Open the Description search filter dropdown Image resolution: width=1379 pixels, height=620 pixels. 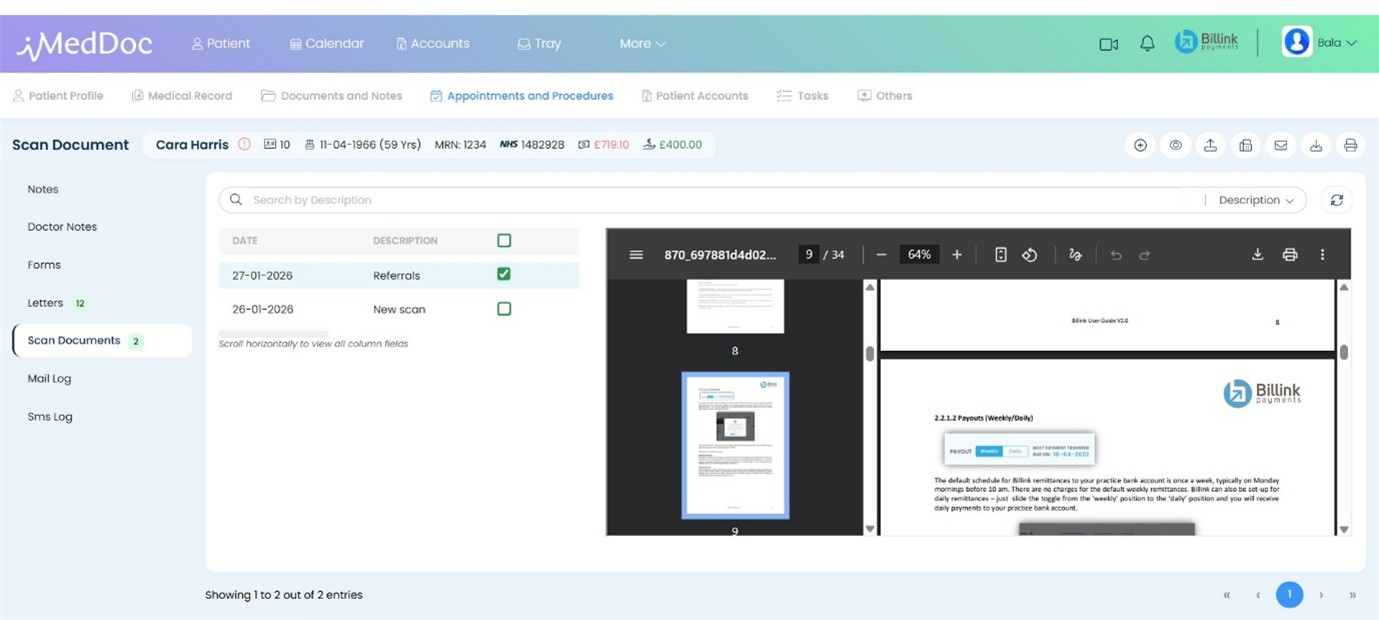[1255, 200]
